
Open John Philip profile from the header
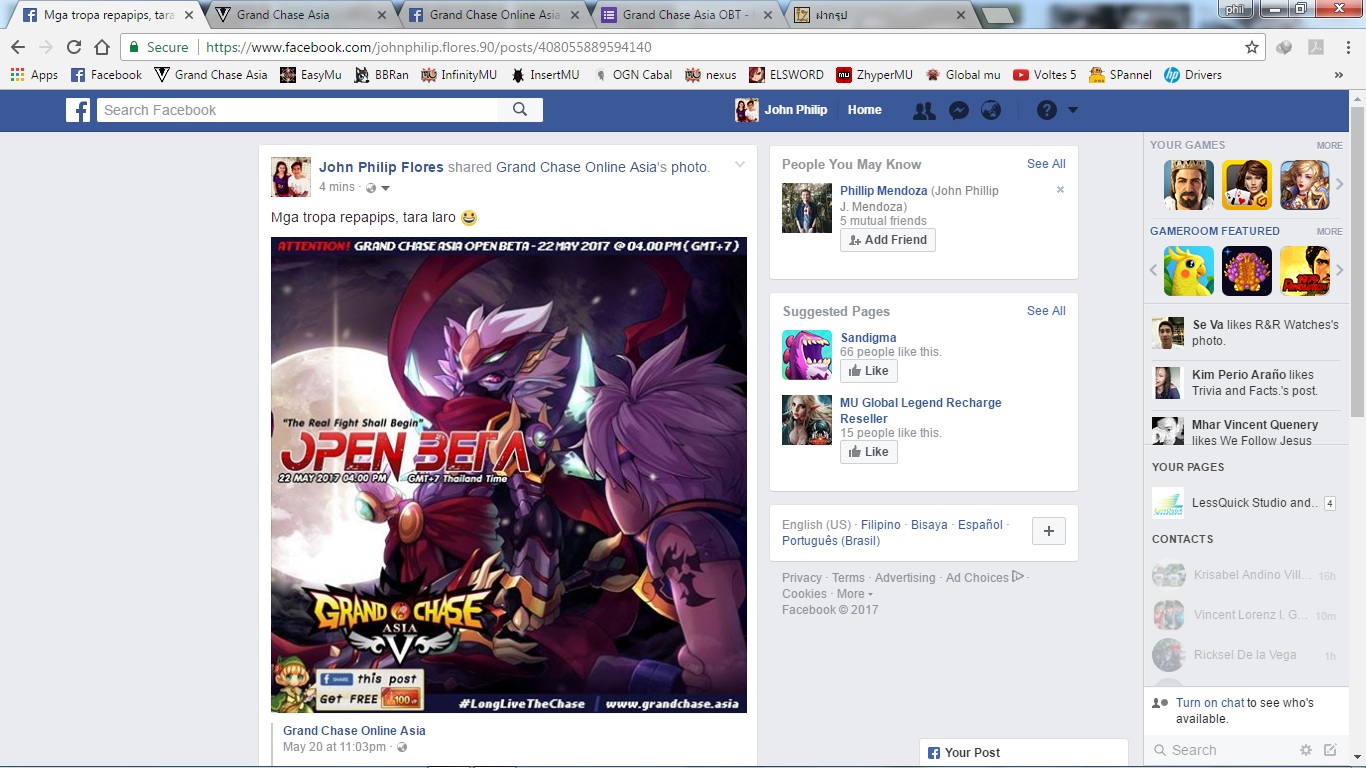coord(781,110)
